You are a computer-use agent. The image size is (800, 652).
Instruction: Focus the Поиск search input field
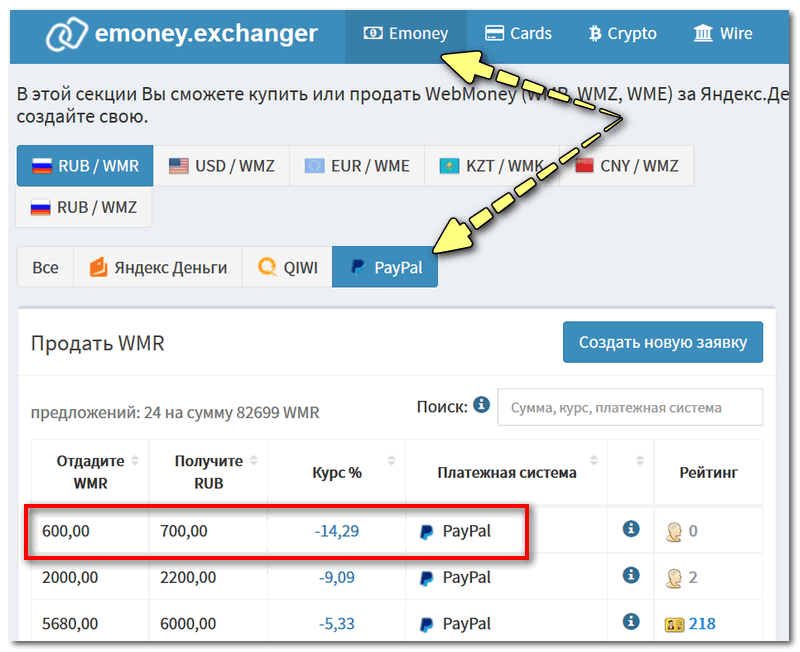(630, 407)
